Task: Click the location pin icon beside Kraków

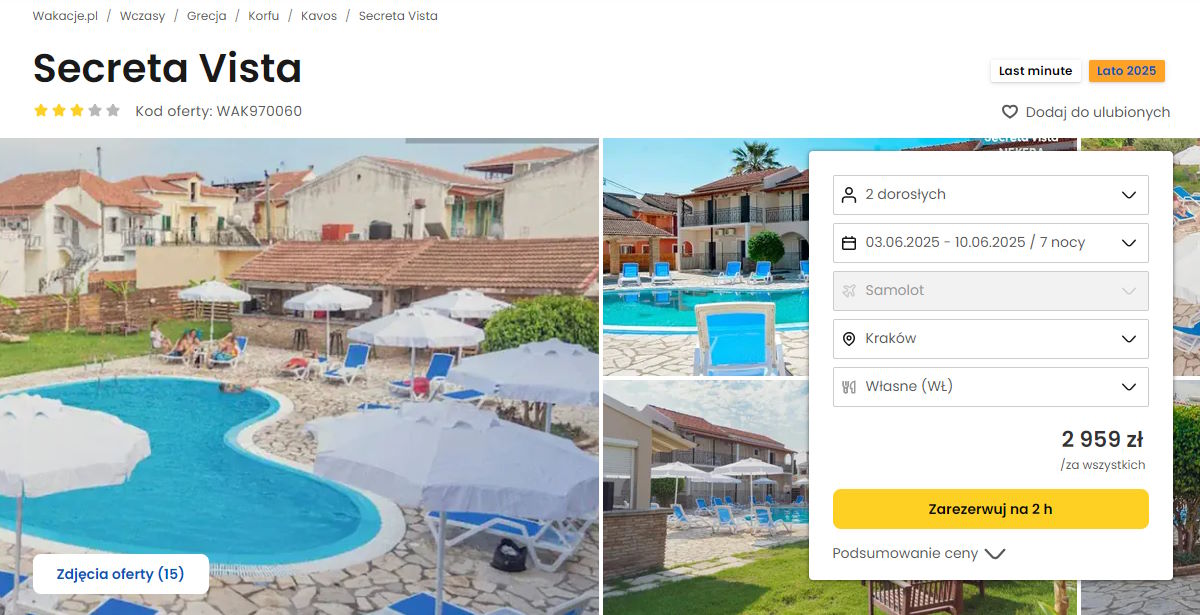Action: click(849, 338)
